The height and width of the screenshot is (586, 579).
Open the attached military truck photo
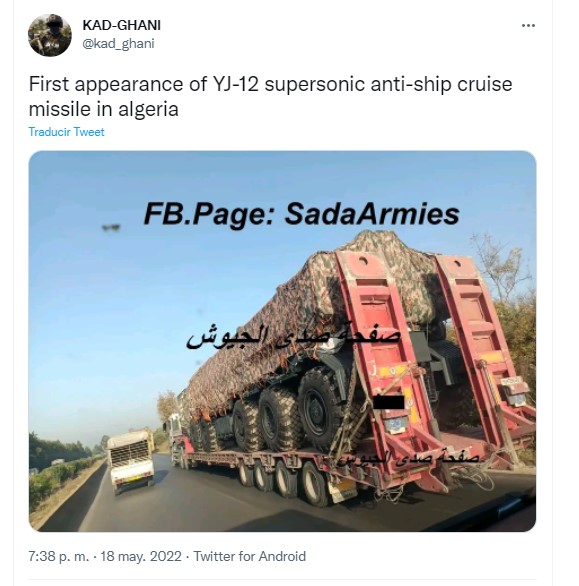click(x=282, y=341)
